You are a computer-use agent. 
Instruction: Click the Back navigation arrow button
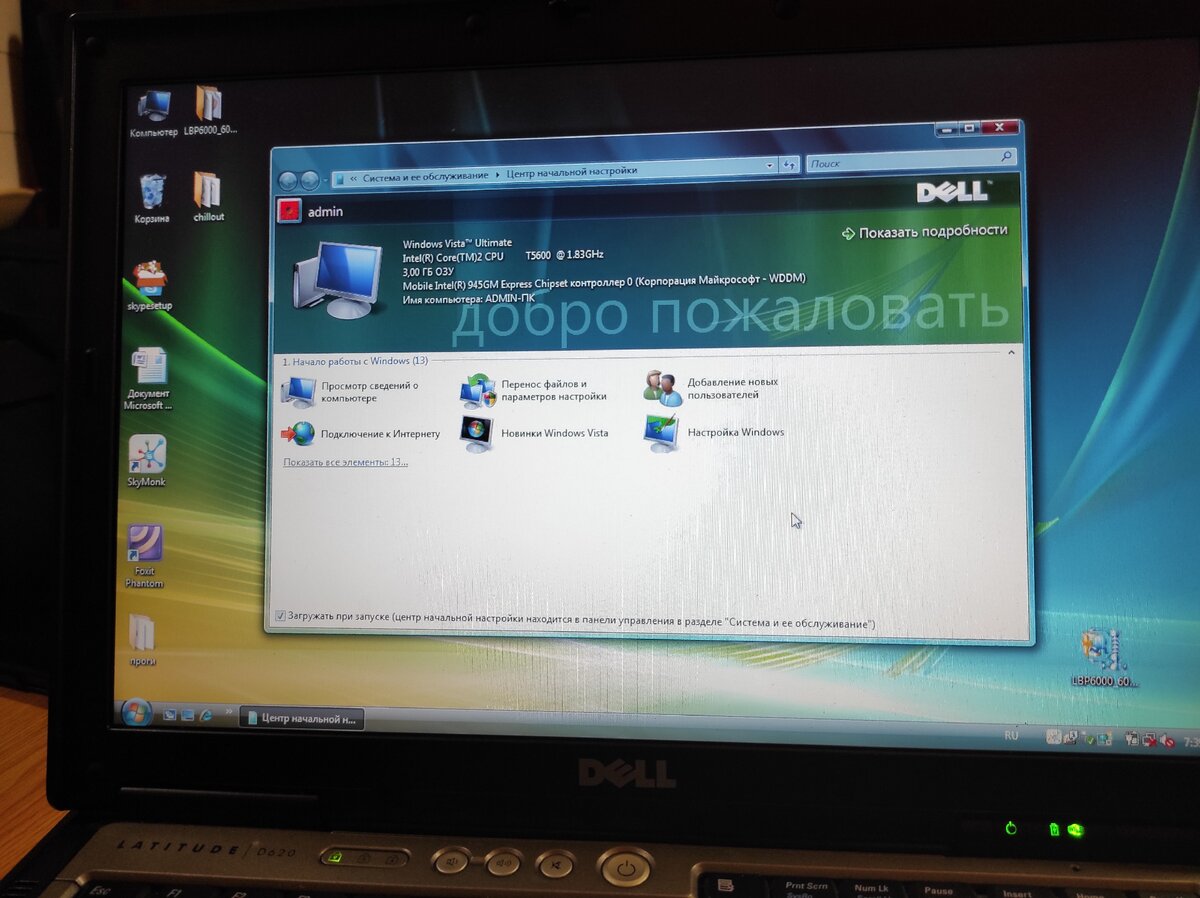coord(289,180)
